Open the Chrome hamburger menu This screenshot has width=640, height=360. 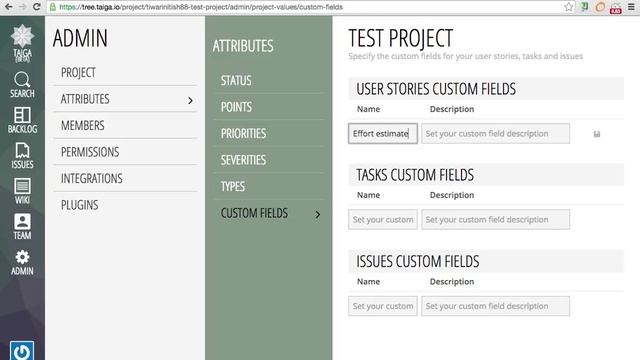(631, 7)
